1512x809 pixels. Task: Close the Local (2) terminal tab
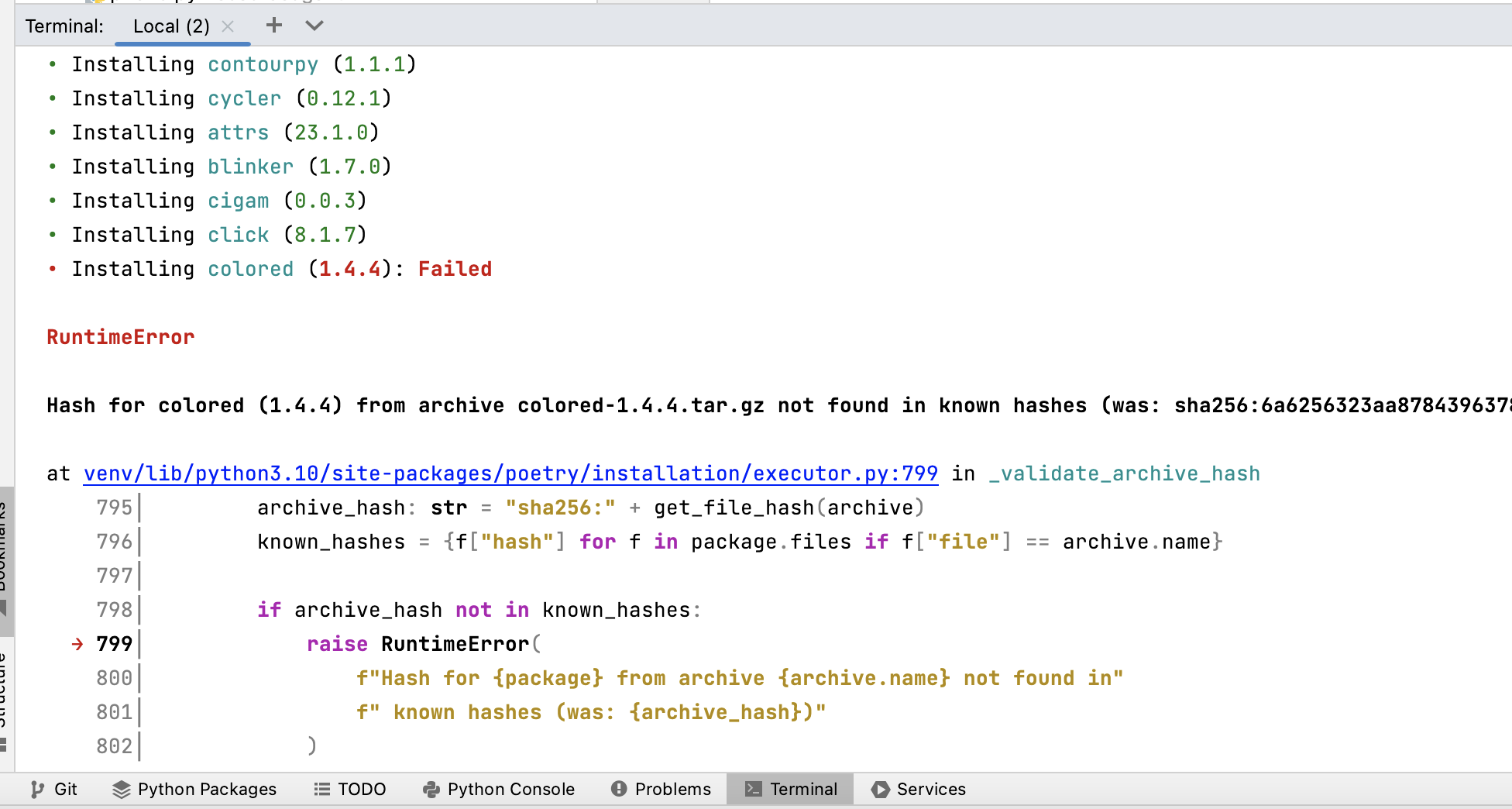click(x=228, y=26)
